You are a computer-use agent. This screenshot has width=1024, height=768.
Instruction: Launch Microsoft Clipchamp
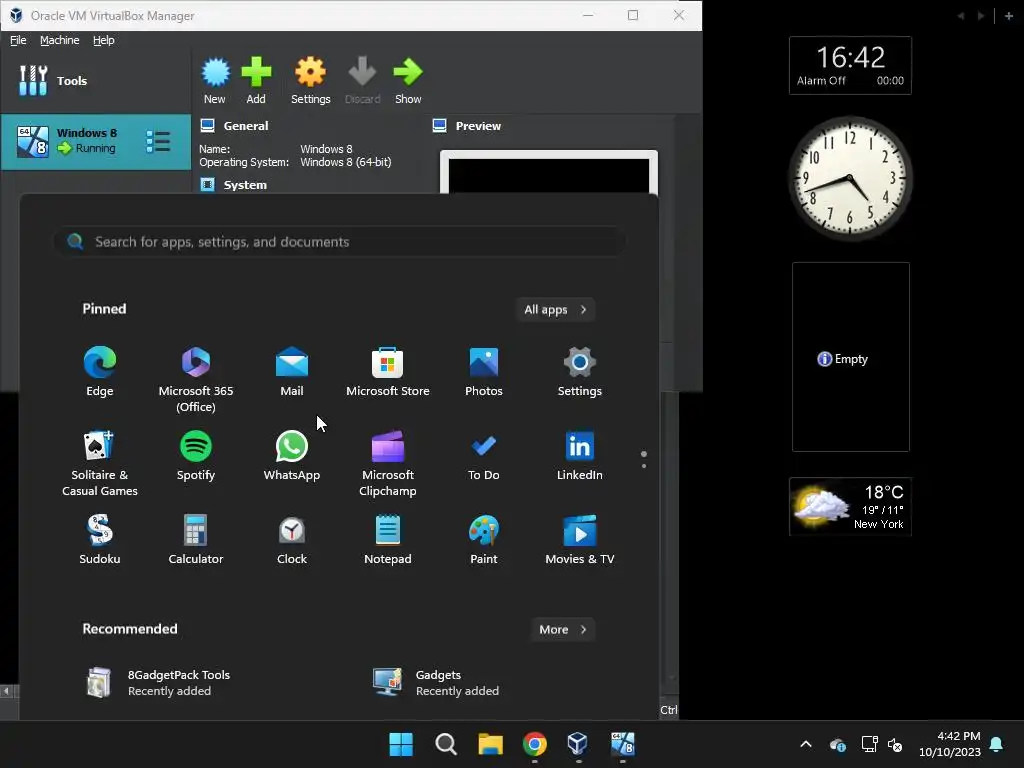pos(388,464)
